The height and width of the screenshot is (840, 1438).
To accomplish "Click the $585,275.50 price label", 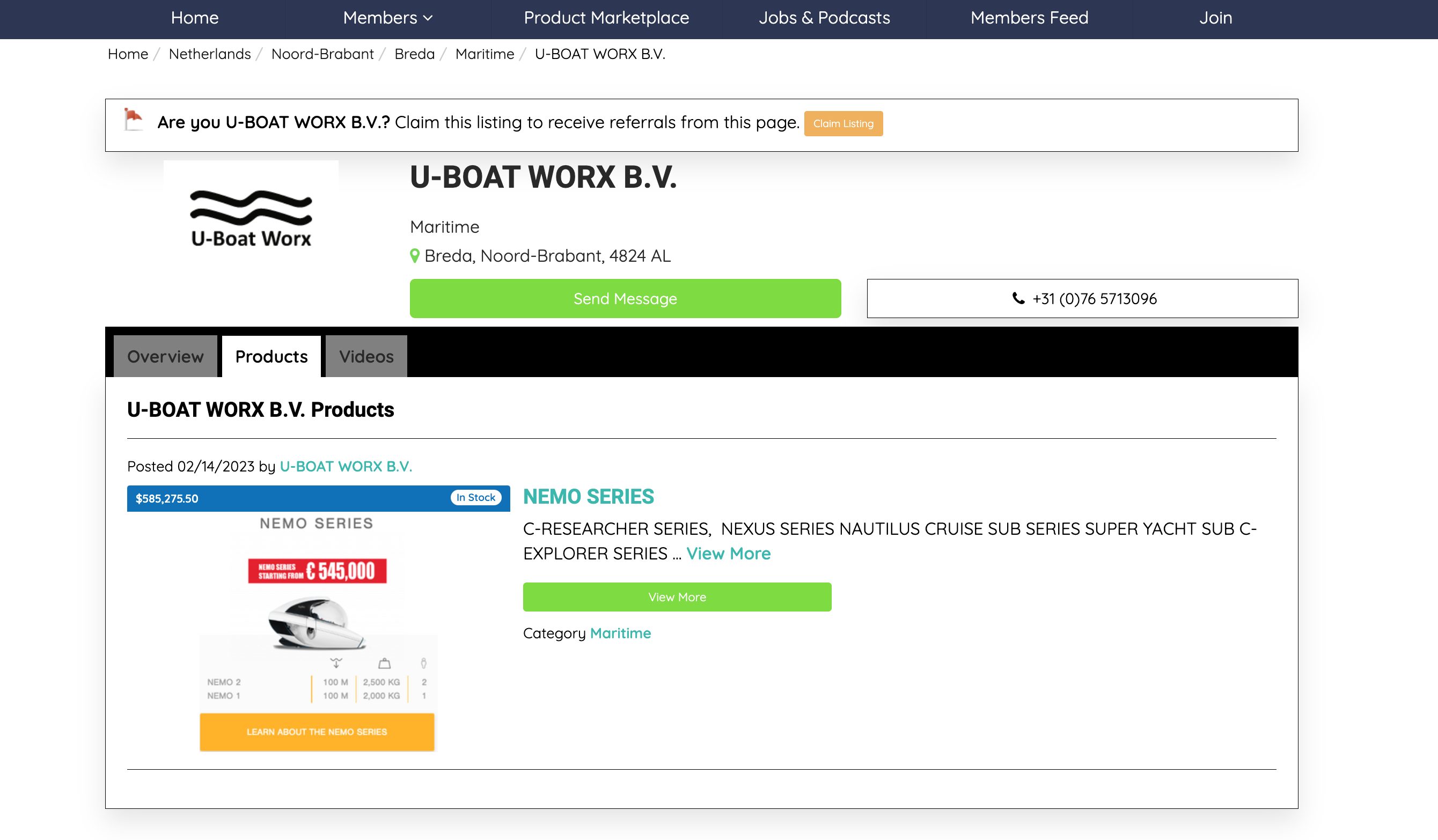I will (x=167, y=498).
